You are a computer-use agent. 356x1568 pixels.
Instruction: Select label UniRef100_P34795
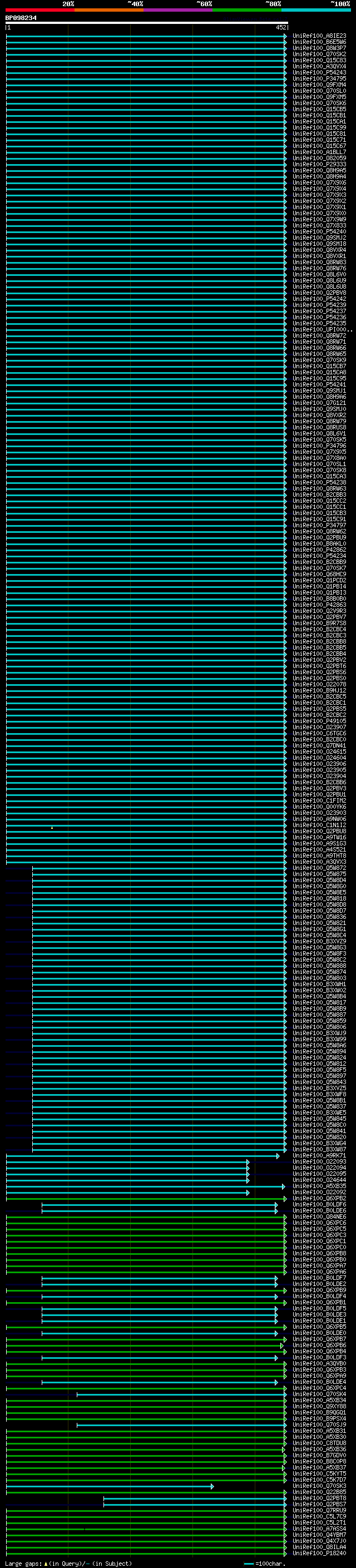click(x=319, y=78)
